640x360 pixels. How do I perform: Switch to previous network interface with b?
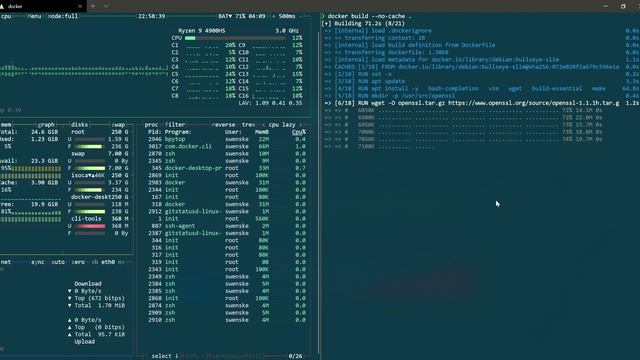95,262
